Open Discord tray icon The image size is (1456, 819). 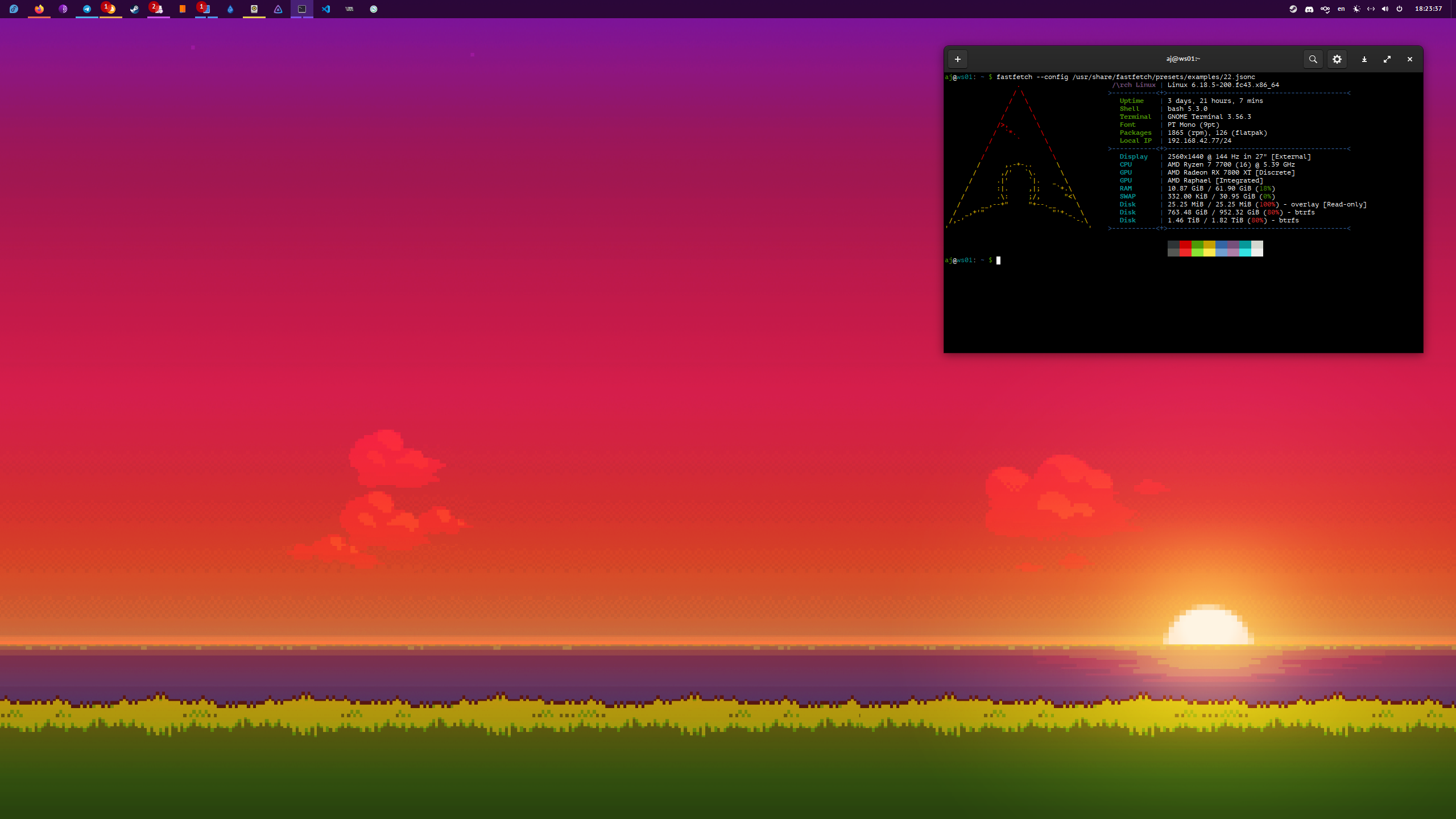click(x=1309, y=9)
